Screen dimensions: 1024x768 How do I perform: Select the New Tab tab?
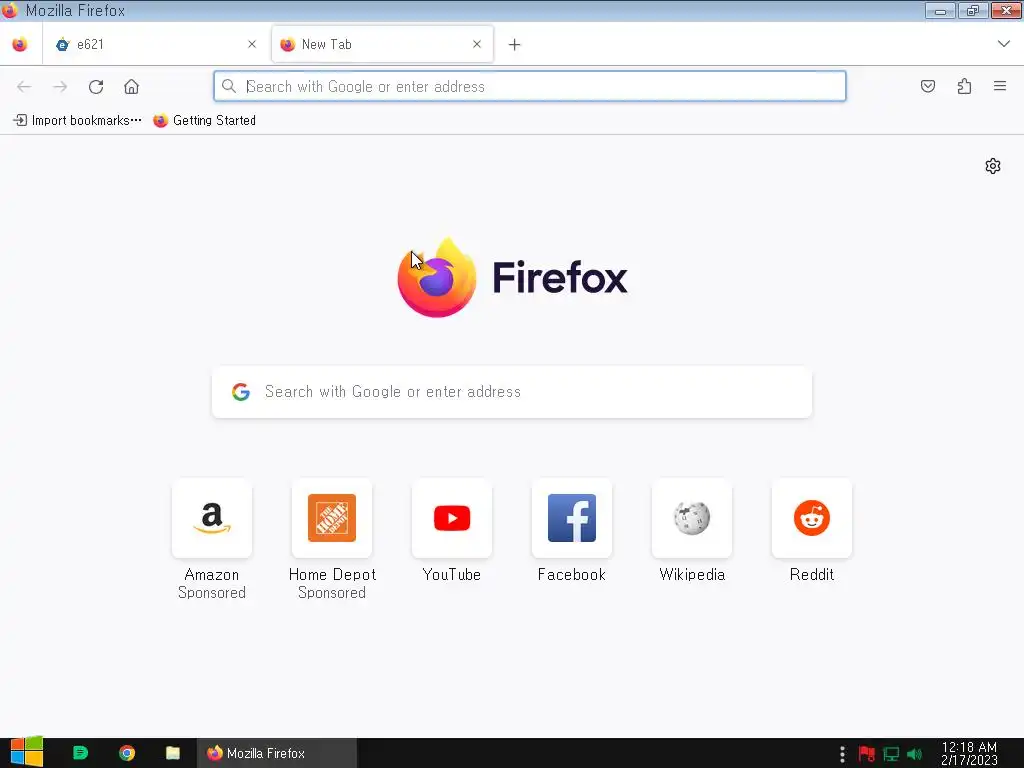click(x=382, y=44)
